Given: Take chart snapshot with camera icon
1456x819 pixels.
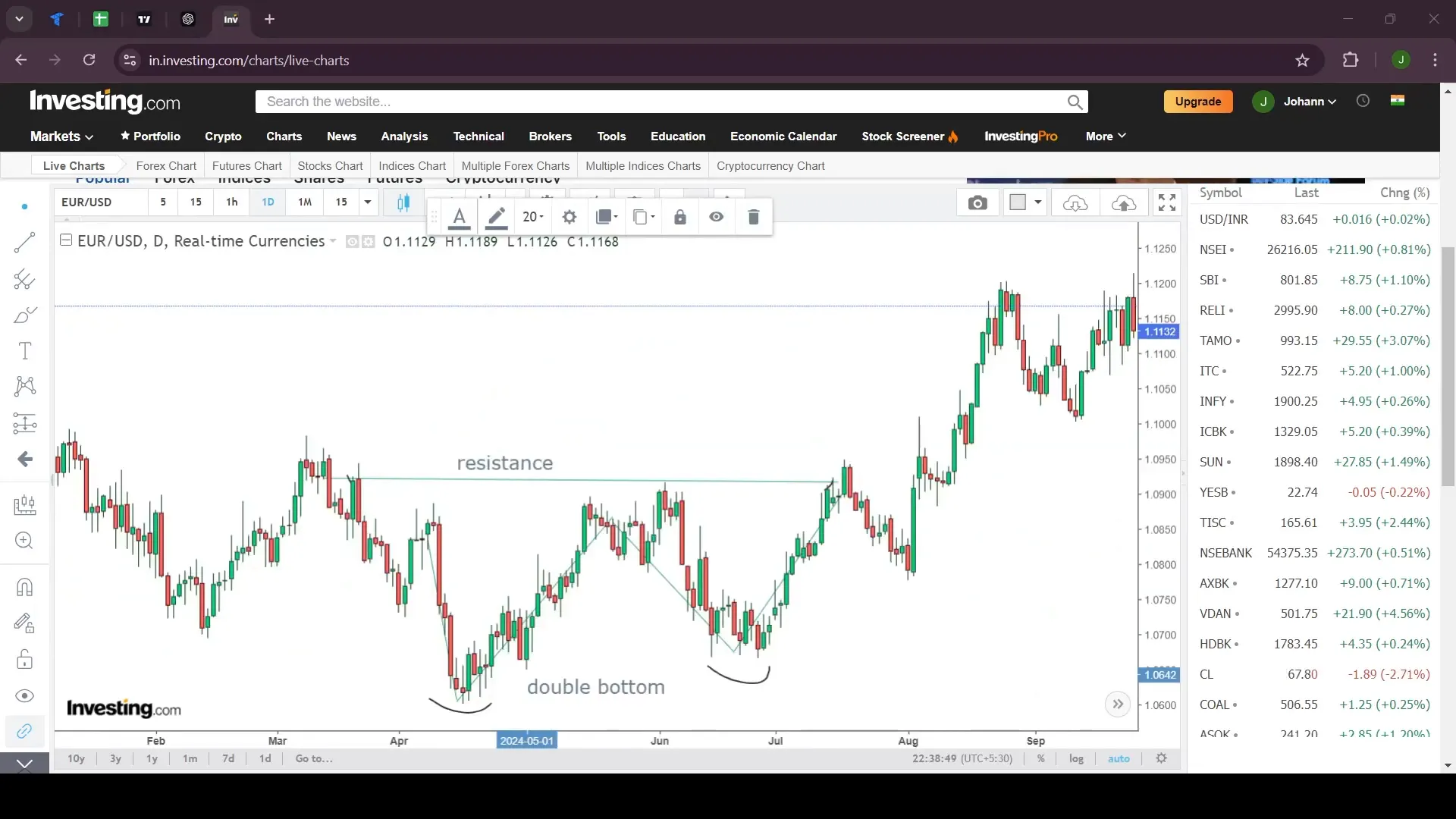Looking at the screenshot, I should click(x=978, y=203).
